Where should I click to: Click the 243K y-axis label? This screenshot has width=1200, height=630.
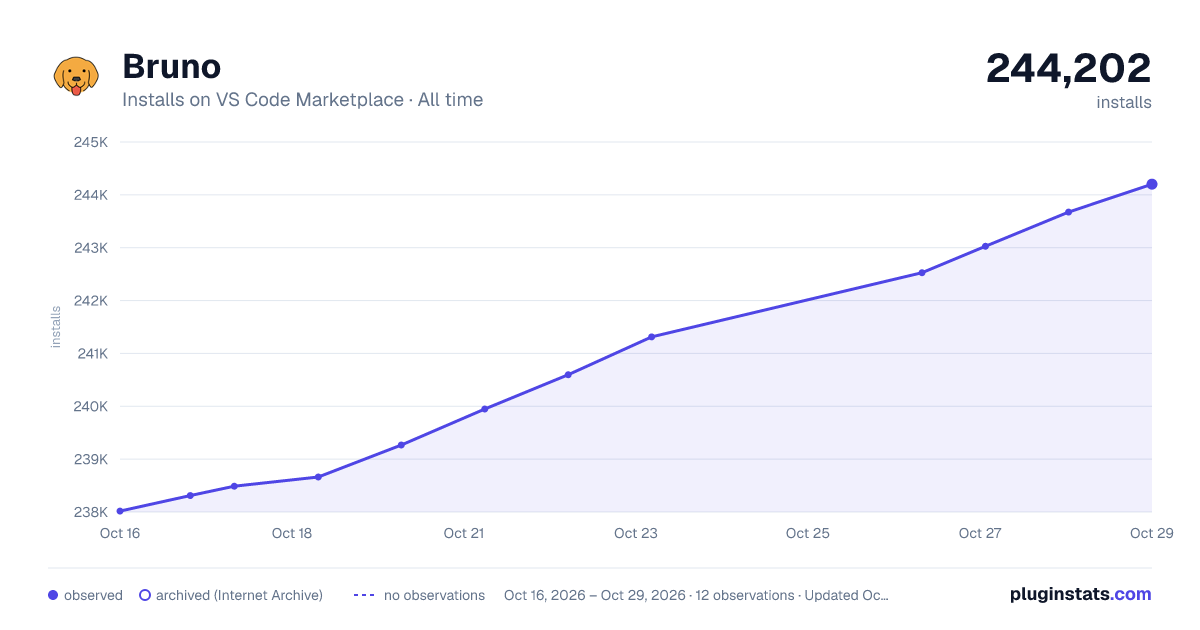[x=91, y=248]
